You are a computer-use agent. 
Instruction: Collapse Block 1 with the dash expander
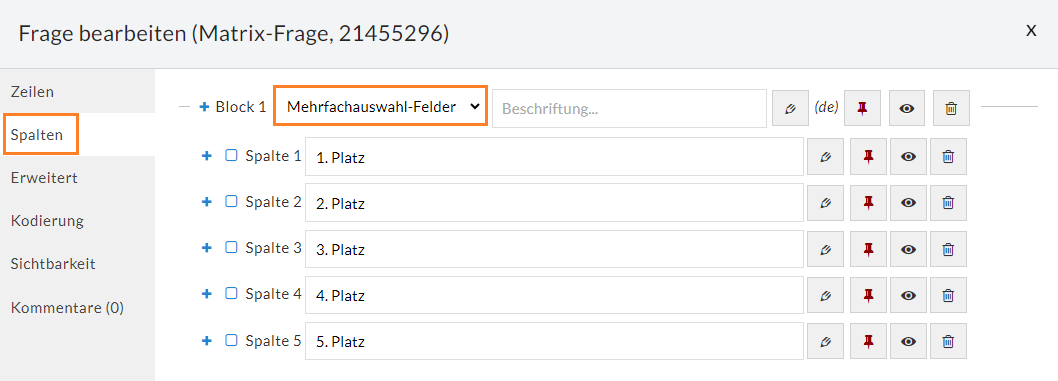[x=184, y=107]
